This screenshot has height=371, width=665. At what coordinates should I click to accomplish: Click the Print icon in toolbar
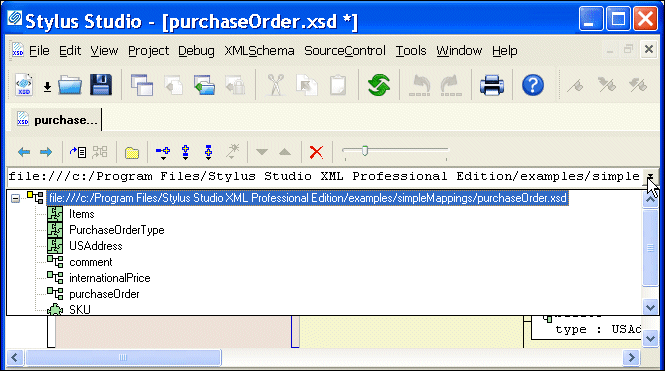[492, 85]
